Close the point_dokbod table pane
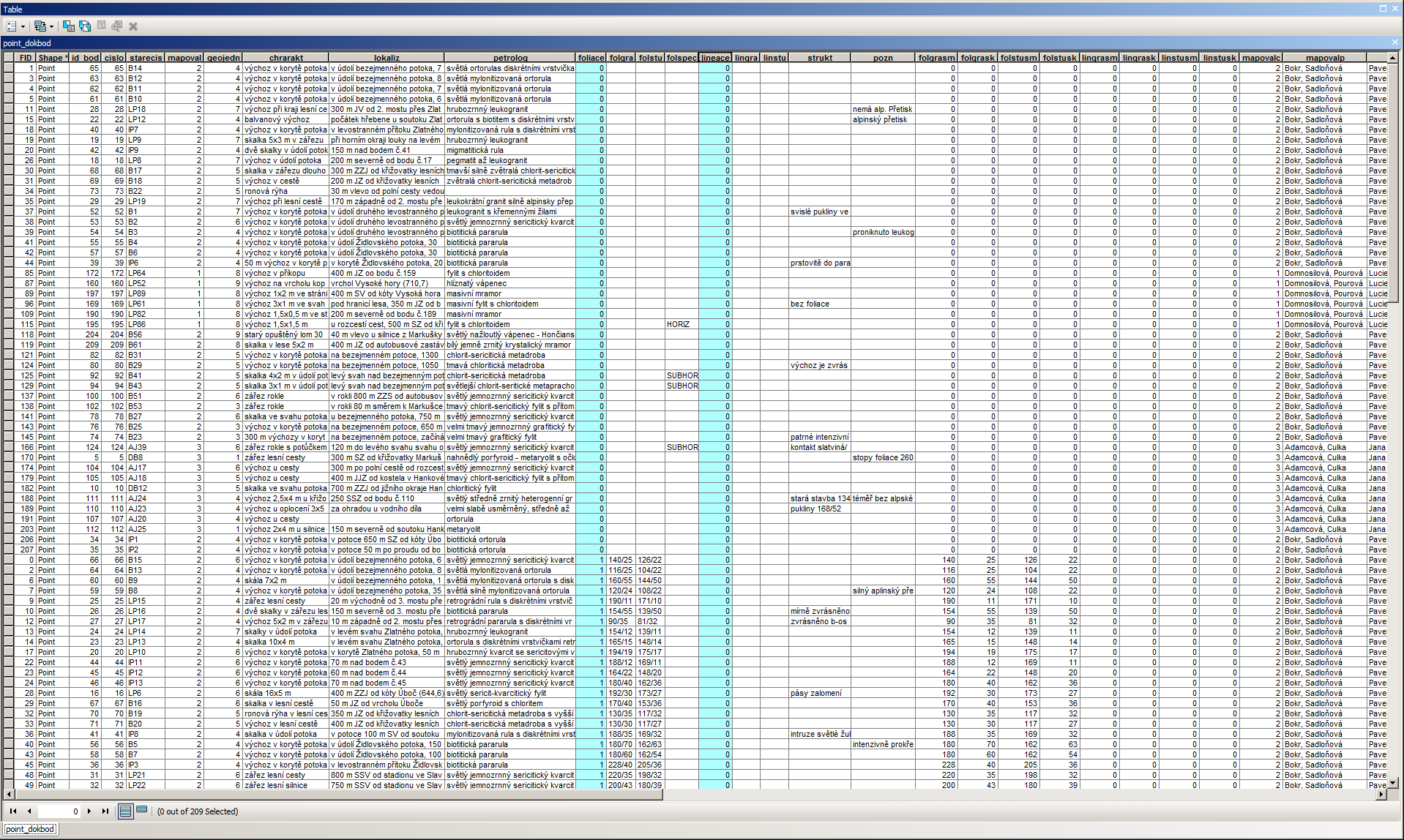 tap(1394, 42)
